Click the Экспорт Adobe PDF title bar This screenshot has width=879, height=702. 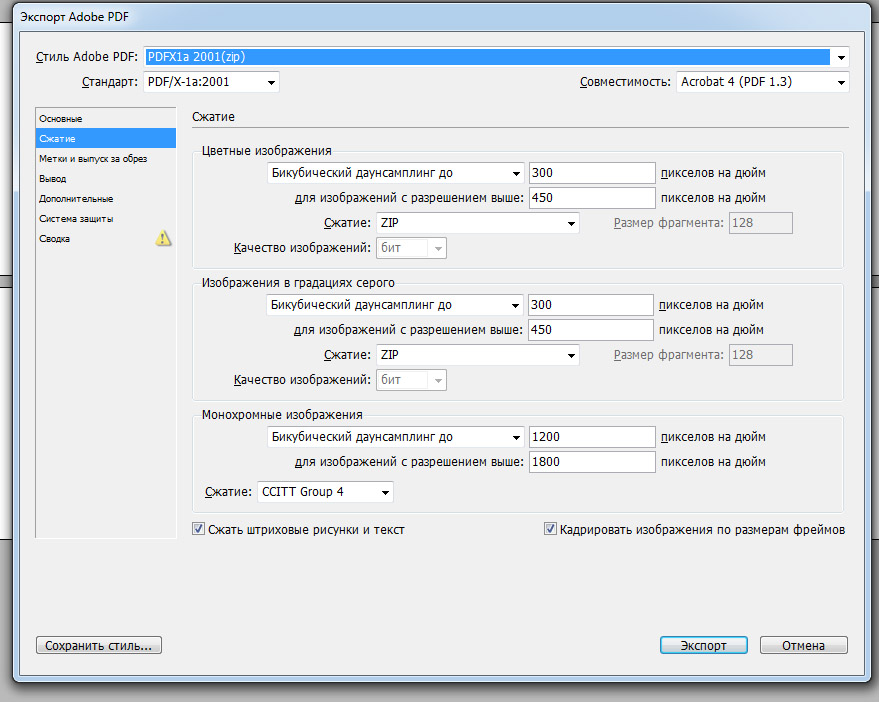(x=442, y=17)
